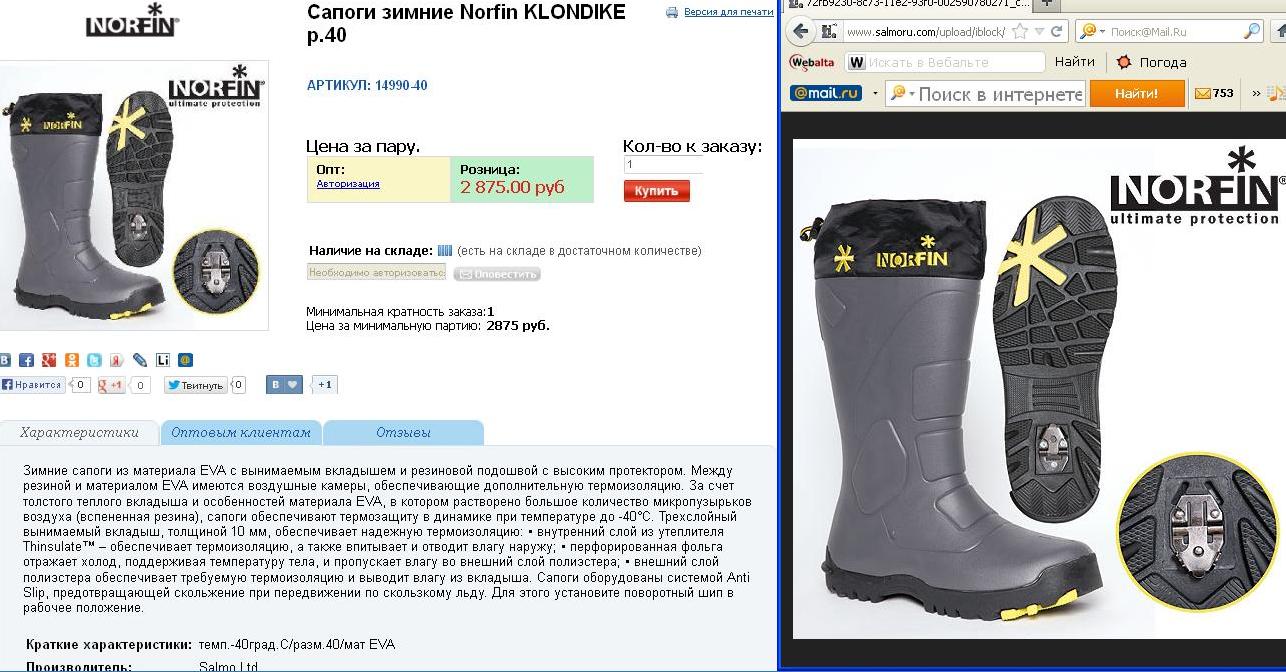This screenshot has width=1286, height=672.
Task: Click the LiveInternet Li share icon
Action: pos(163,360)
